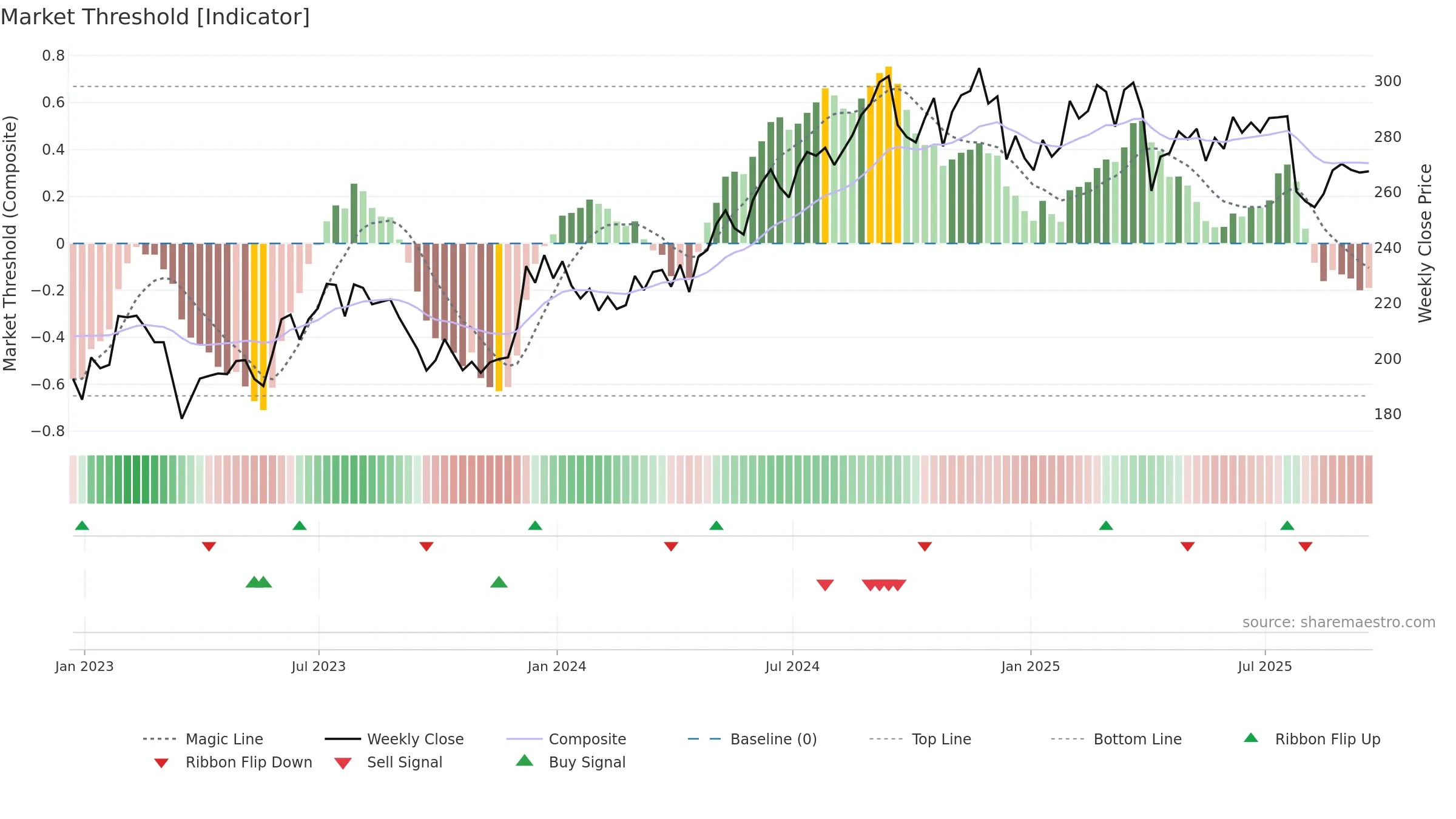Click the green triangle icon in Buy Signal legend
Screen dimensions: 1456x819
(525, 760)
